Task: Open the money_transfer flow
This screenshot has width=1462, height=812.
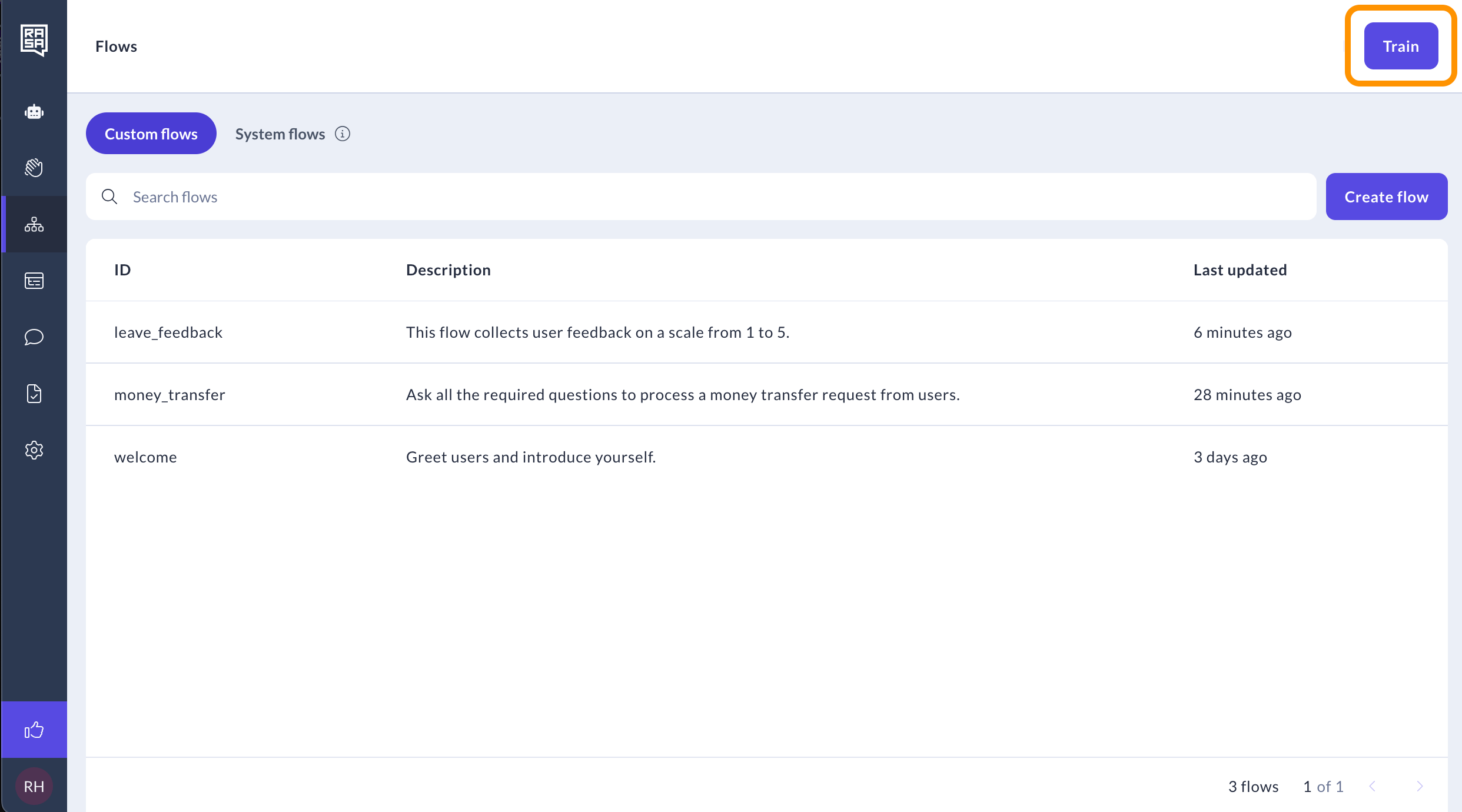Action: point(767,395)
